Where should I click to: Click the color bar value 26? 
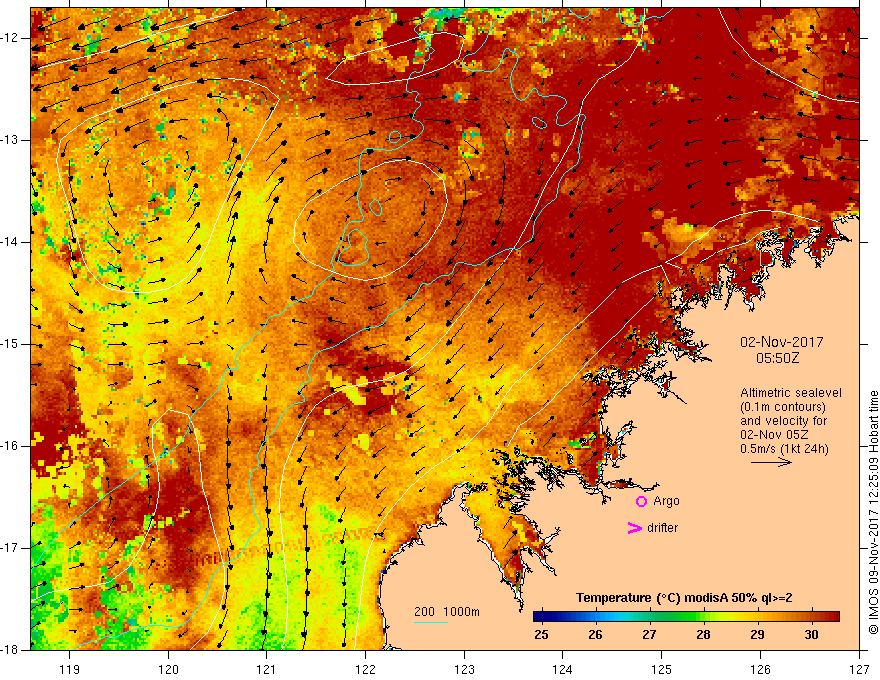595,635
